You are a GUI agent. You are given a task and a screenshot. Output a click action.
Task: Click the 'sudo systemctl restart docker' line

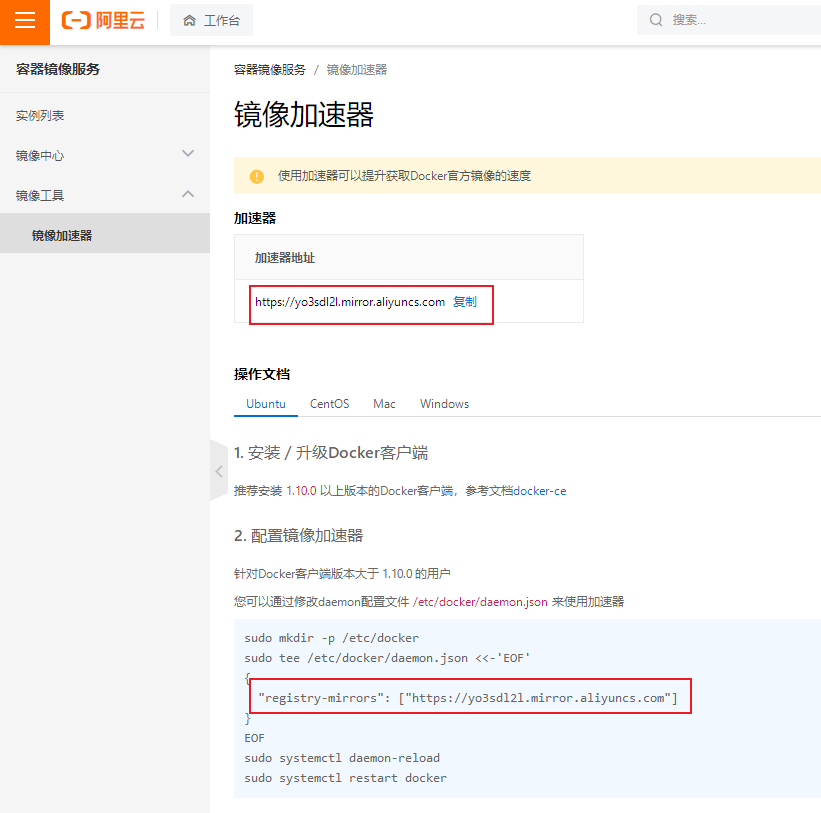pyautogui.click(x=346, y=778)
